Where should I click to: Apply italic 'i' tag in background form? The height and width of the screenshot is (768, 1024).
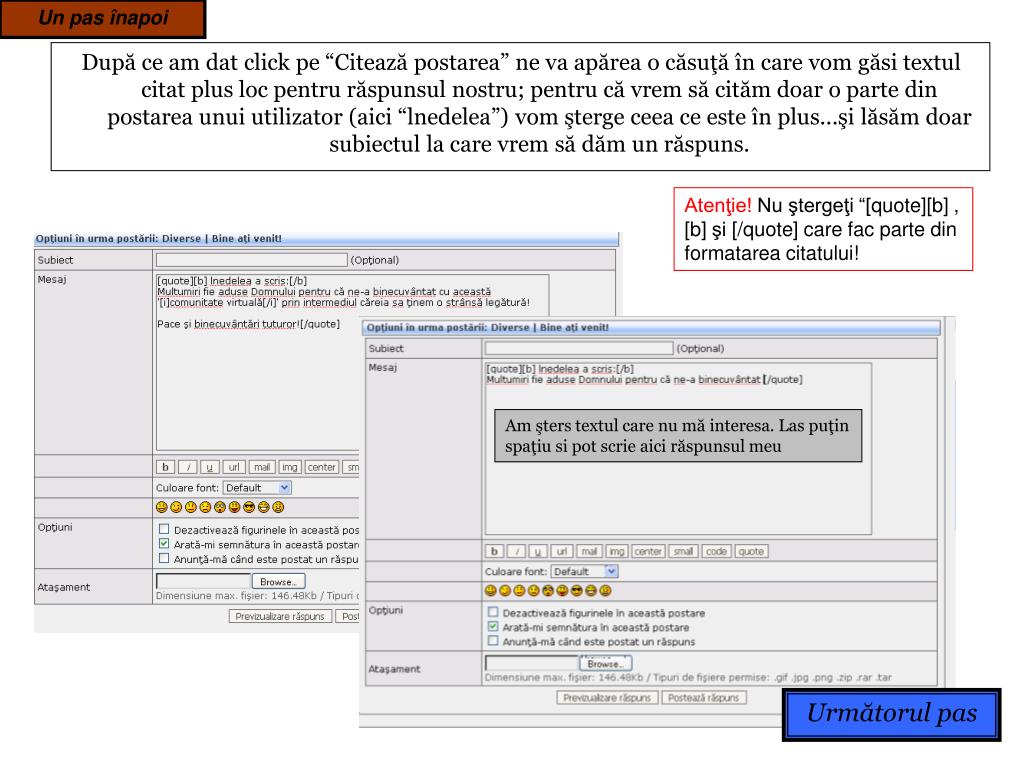coord(188,467)
